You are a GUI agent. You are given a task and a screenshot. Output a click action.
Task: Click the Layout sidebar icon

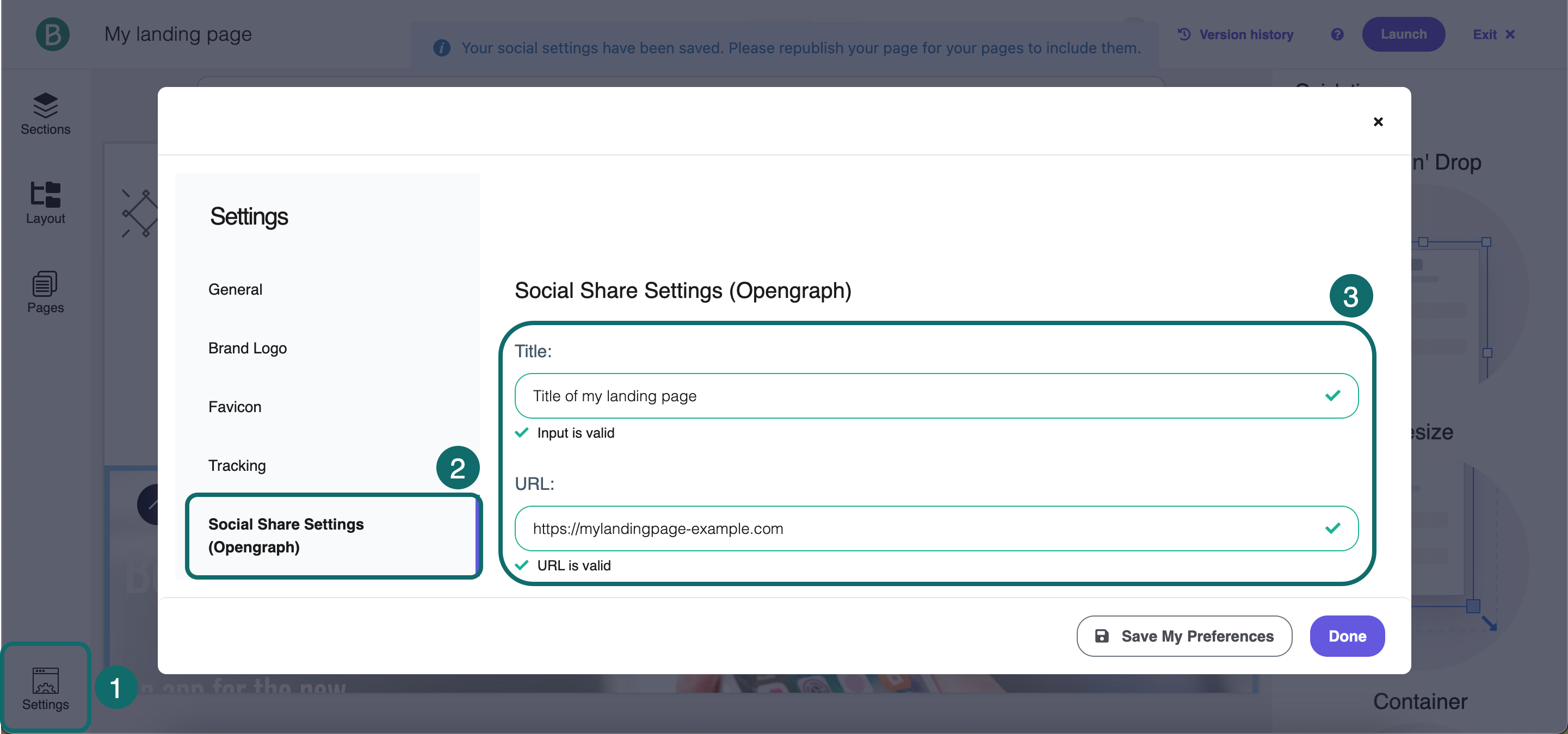45,202
